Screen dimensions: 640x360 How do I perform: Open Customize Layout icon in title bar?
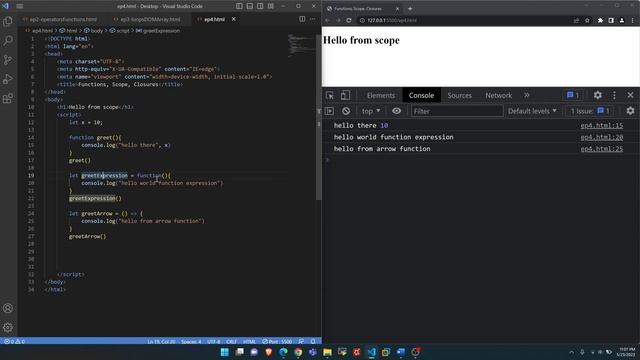(x=271, y=6)
